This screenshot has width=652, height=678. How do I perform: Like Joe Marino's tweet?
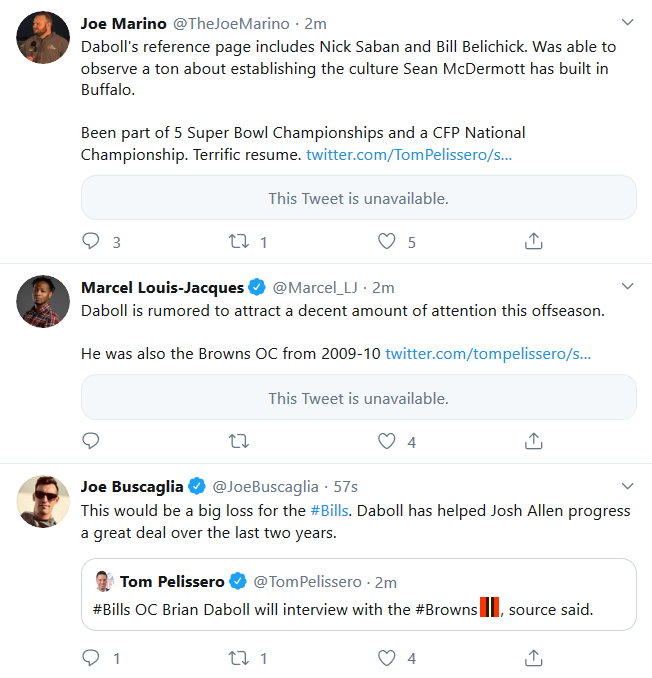pyautogui.click(x=387, y=241)
